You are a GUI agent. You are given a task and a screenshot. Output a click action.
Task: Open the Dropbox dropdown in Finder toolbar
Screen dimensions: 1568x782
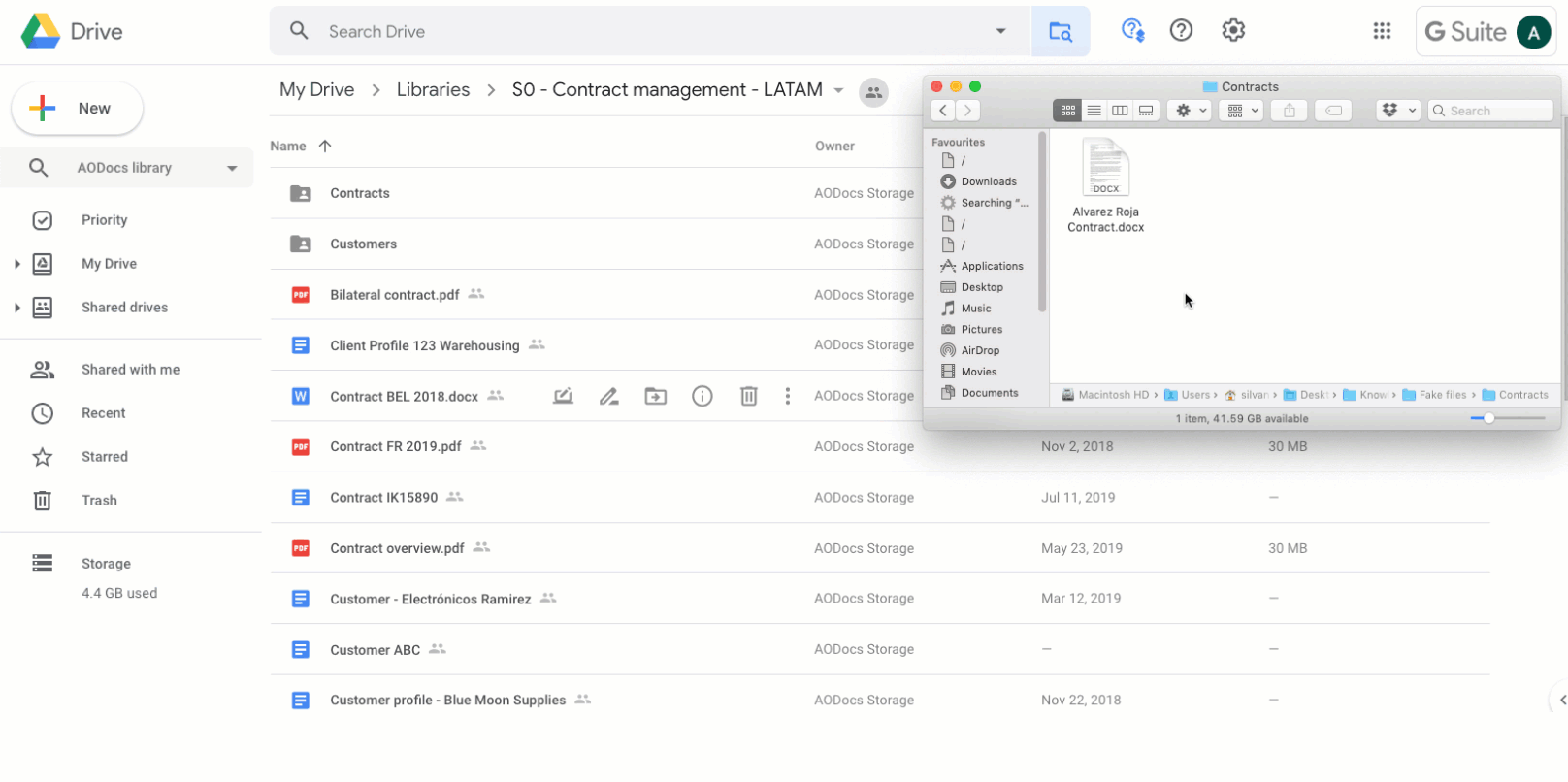coord(1397,111)
